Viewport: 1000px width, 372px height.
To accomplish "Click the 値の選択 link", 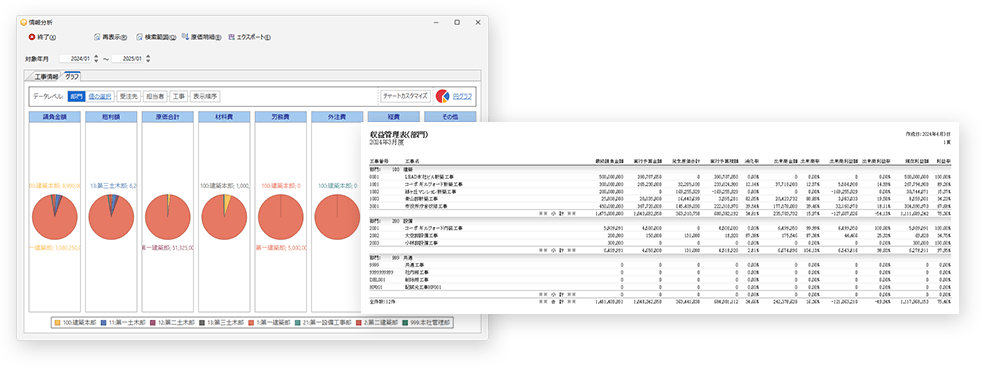I will tap(99, 96).
